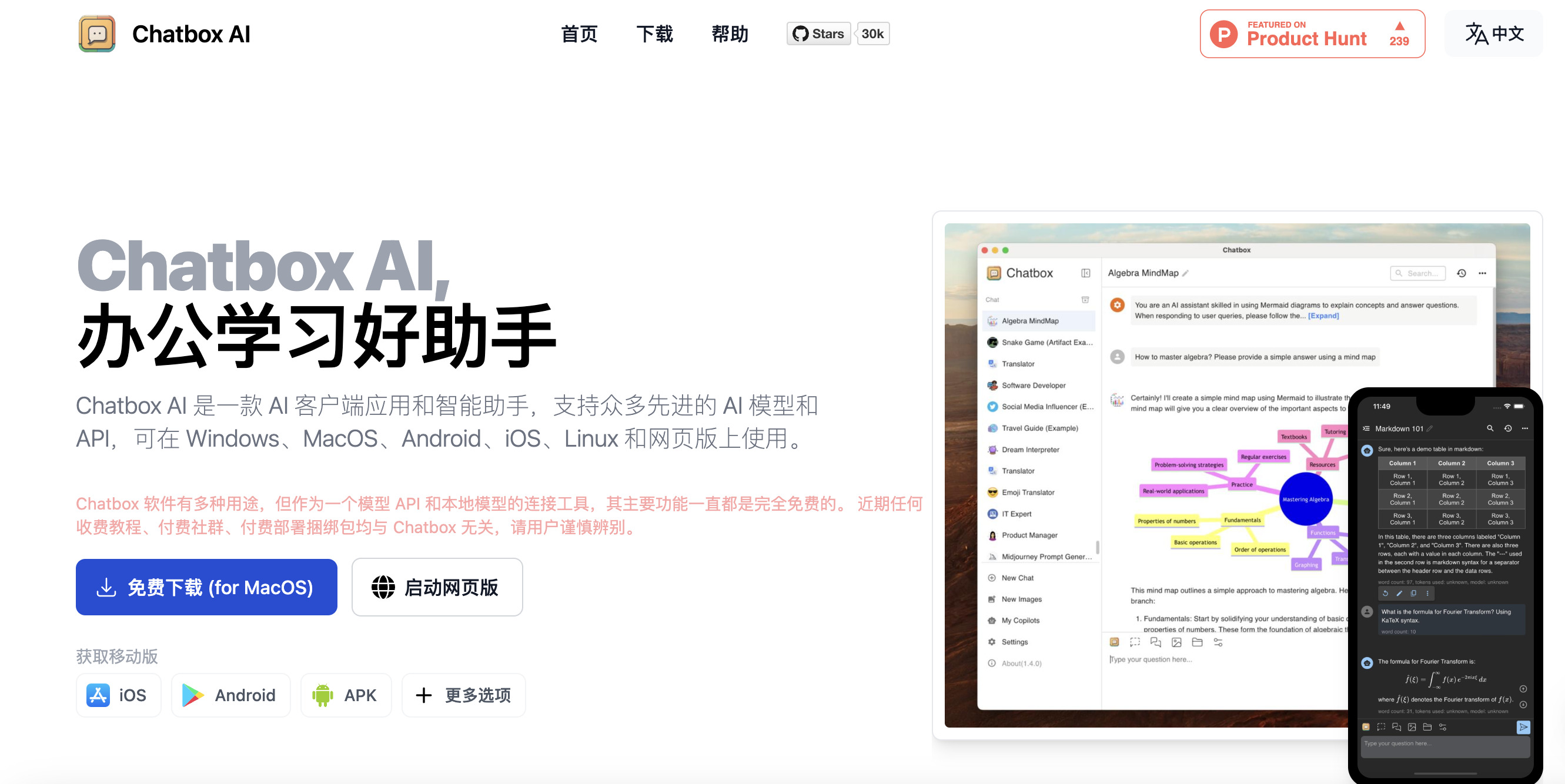Screen dimensions: 1565x784
Task: Expand 更多选项 for more download options
Action: [463, 695]
